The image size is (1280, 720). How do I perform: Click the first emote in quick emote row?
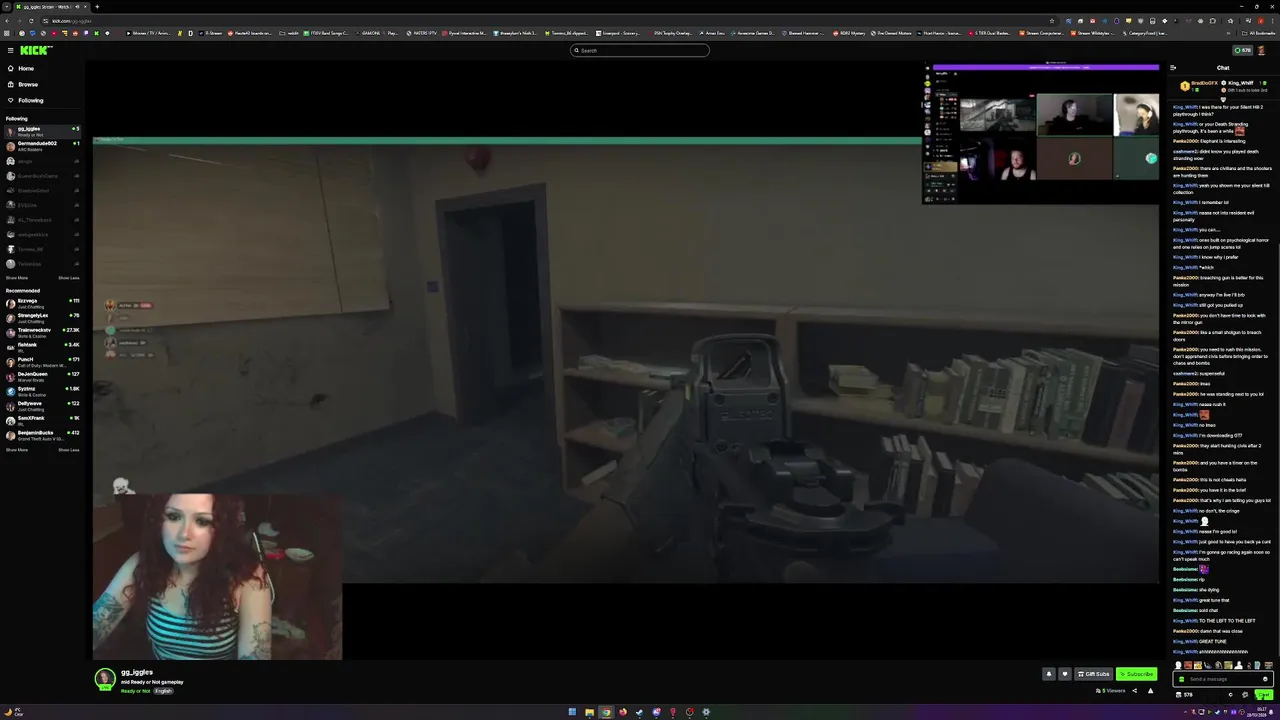1178,665
